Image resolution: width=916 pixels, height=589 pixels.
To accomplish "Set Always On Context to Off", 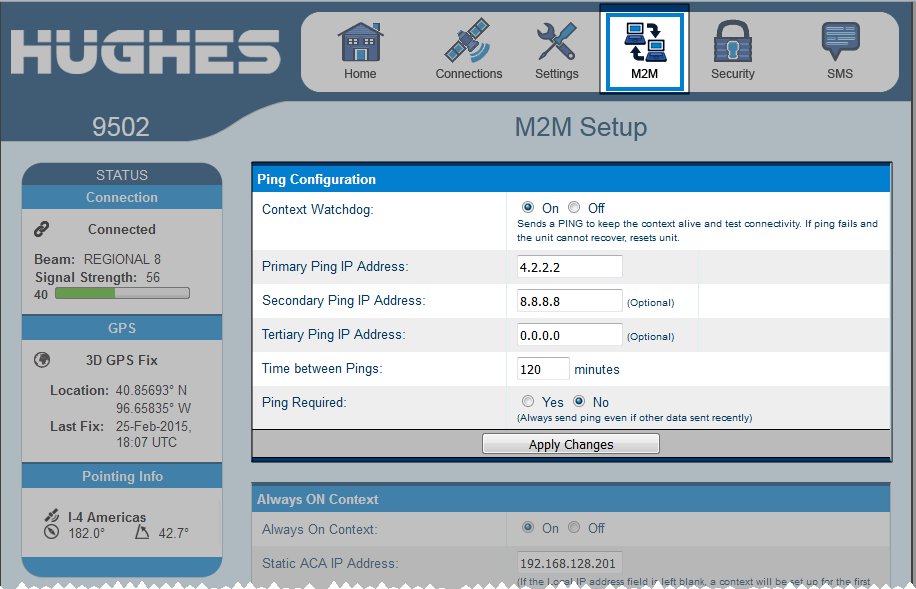I will tap(574, 528).
